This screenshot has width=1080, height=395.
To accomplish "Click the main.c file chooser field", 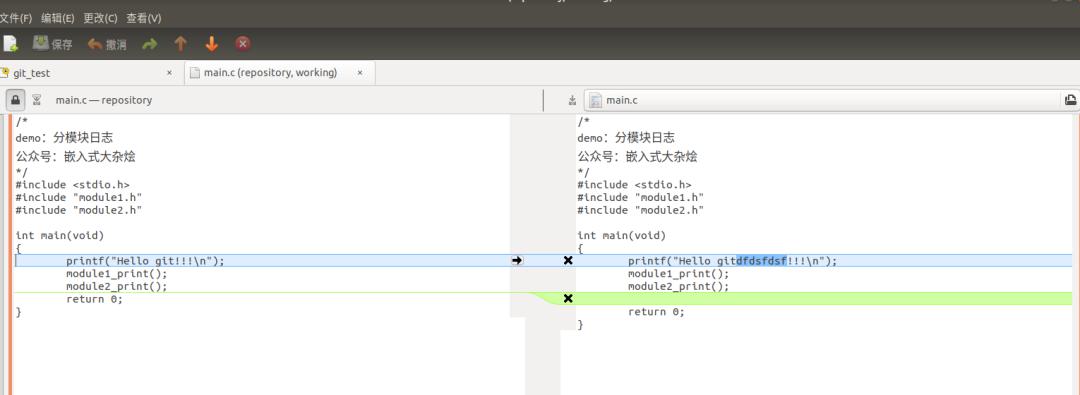I will point(824,100).
